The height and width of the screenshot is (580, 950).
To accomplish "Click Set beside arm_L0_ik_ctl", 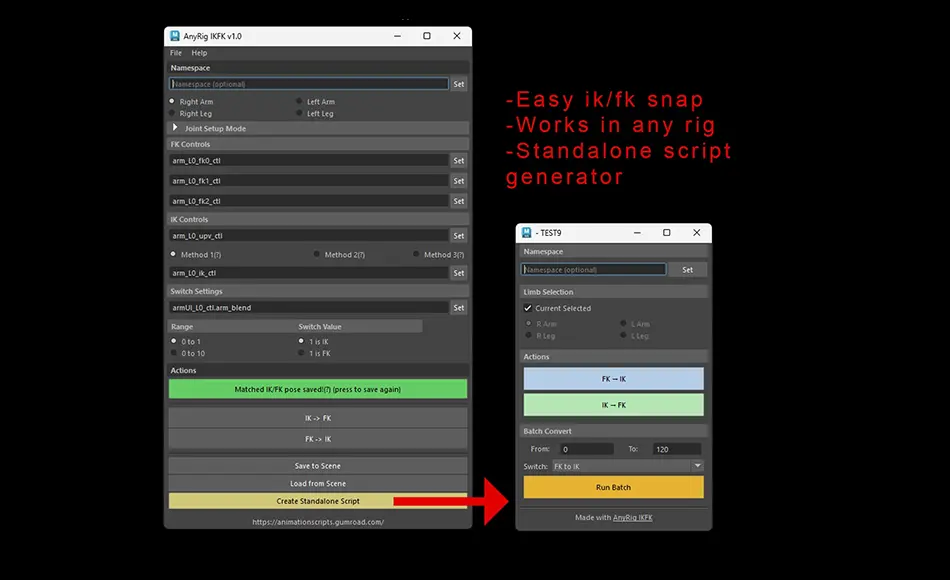I will click(x=459, y=273).
